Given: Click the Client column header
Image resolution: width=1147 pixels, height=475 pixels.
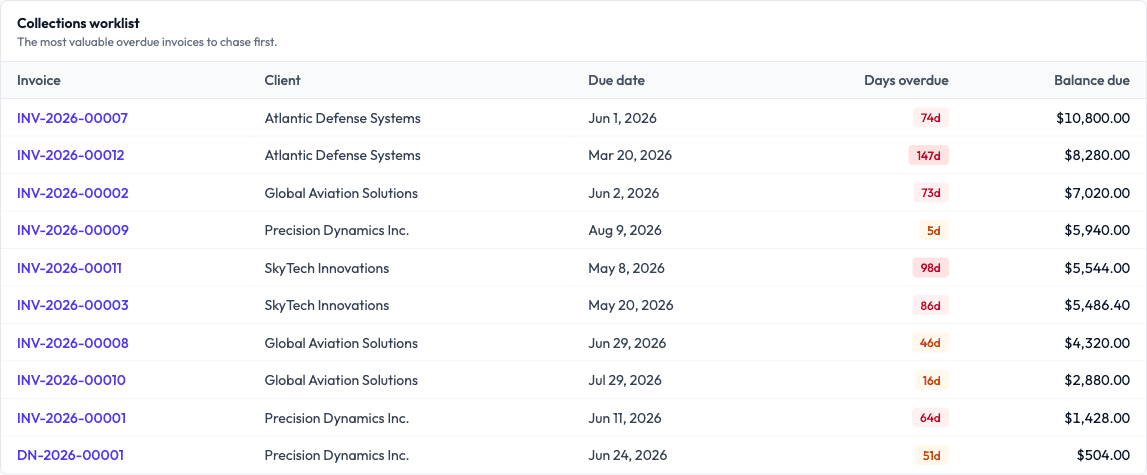Looking at the screenshot, I should tap(282, 81).
